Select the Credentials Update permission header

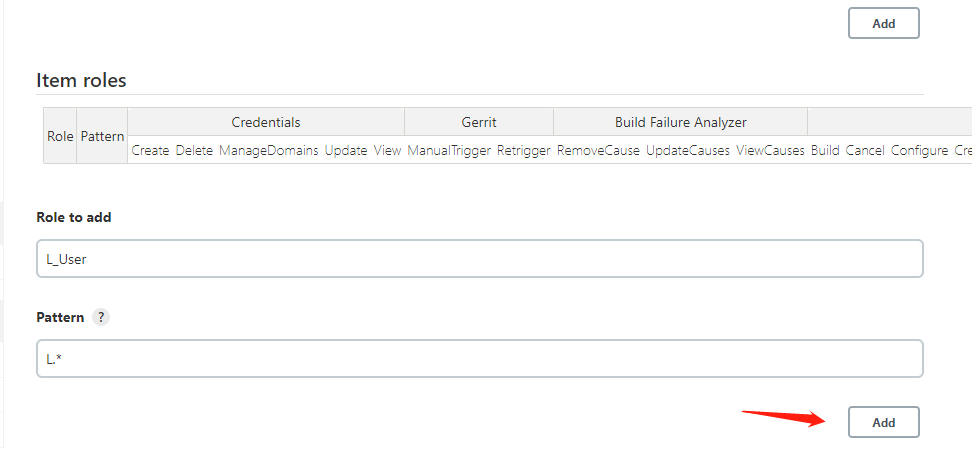[x=346, y=150]
